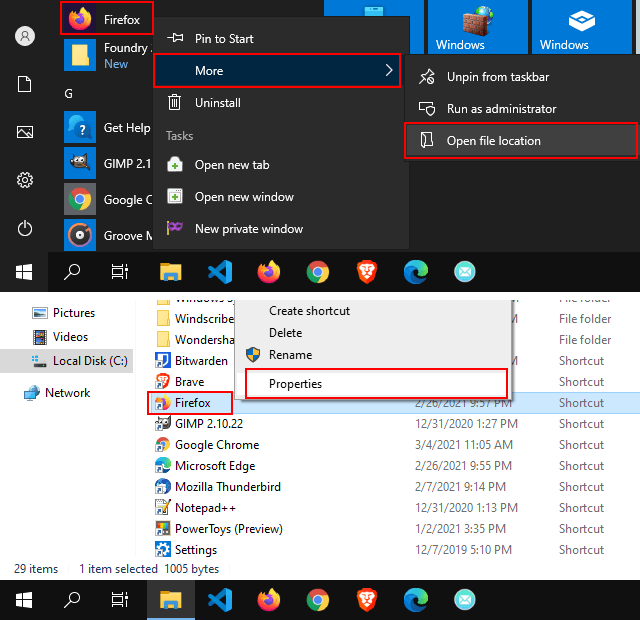Select Firefox in the Start menu app list
The image size is (640, 620).
[107, 19]
